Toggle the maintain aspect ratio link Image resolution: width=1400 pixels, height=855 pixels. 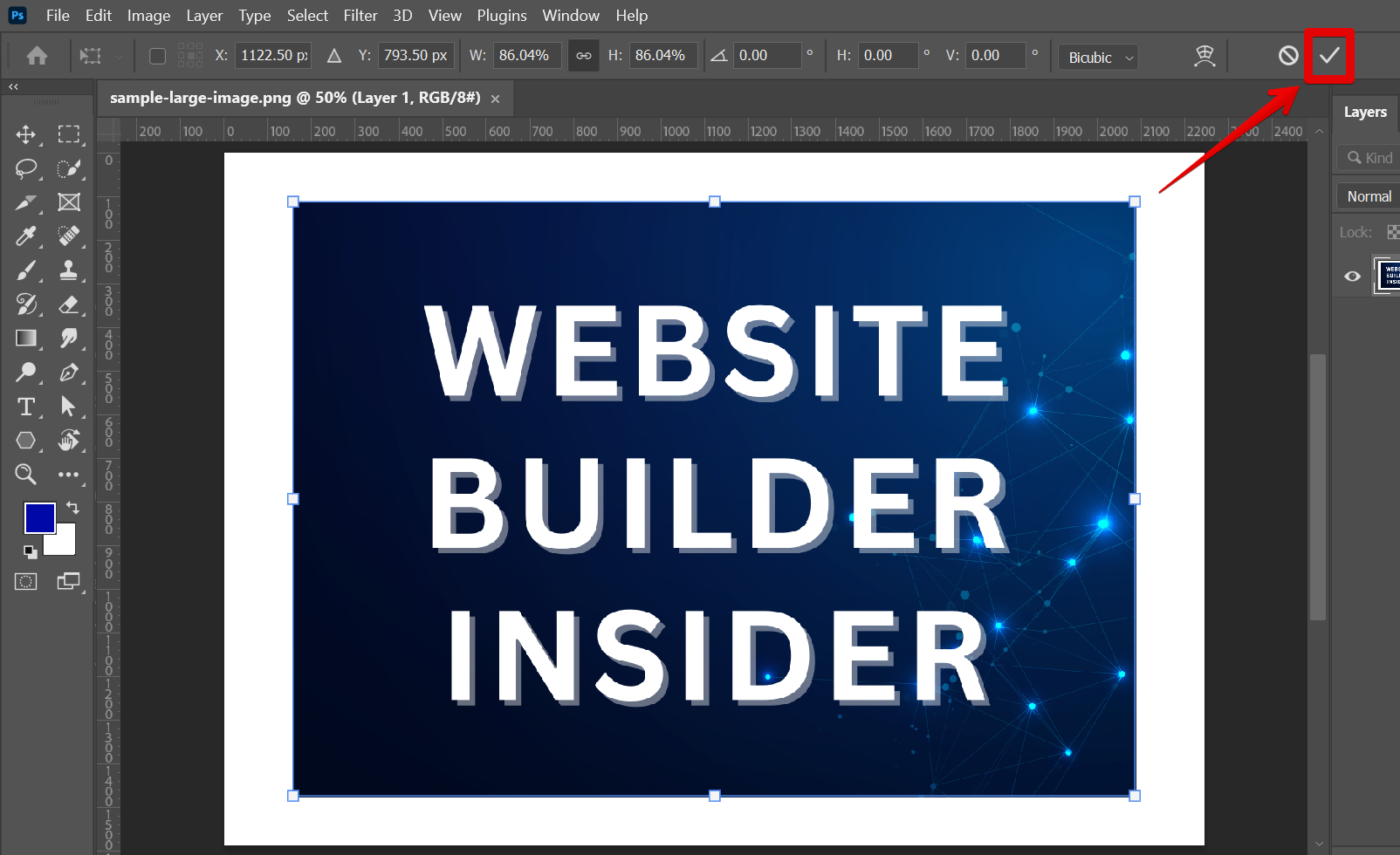click(x=584, y=56)
